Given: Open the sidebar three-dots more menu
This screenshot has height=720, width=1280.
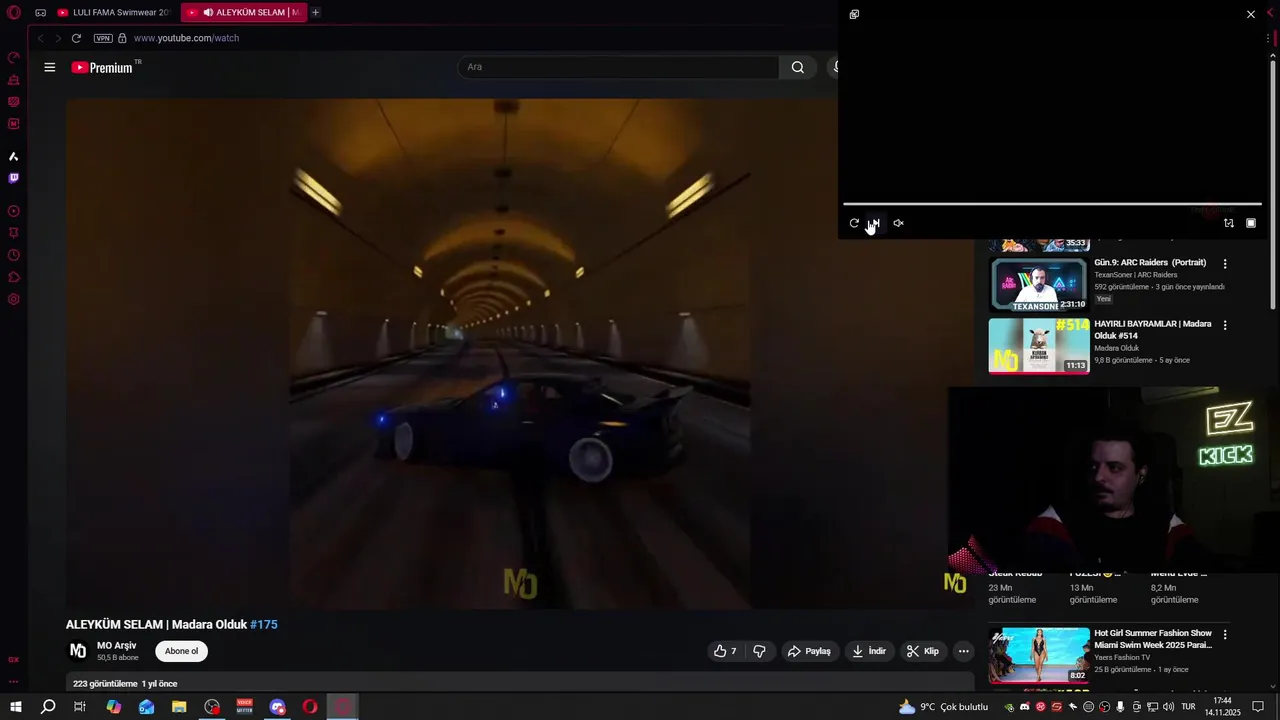Looking at the screenshot, I should pos(14,682).
